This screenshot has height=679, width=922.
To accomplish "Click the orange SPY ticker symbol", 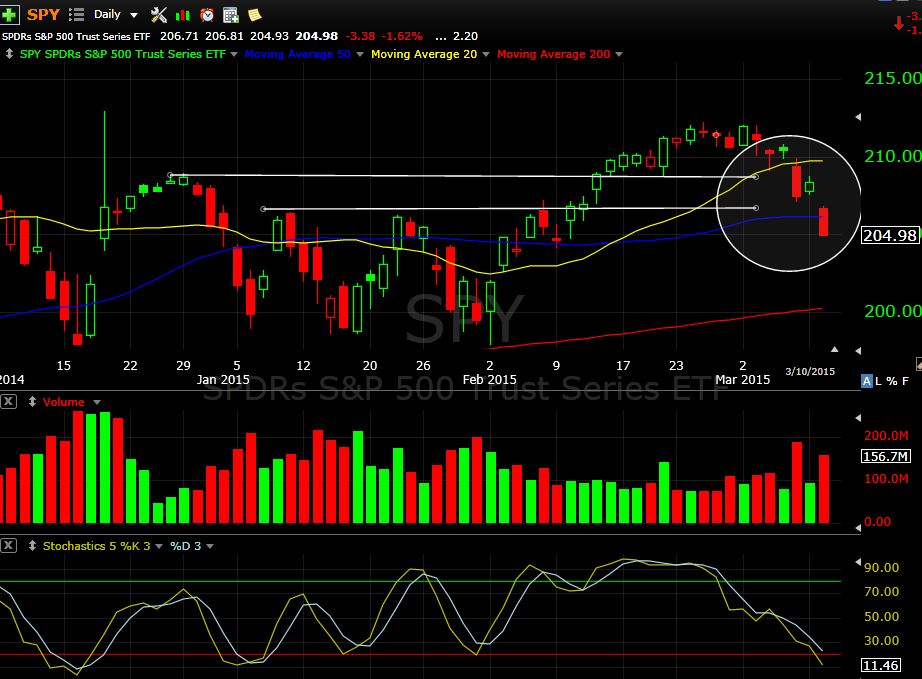I will point(43,15).
